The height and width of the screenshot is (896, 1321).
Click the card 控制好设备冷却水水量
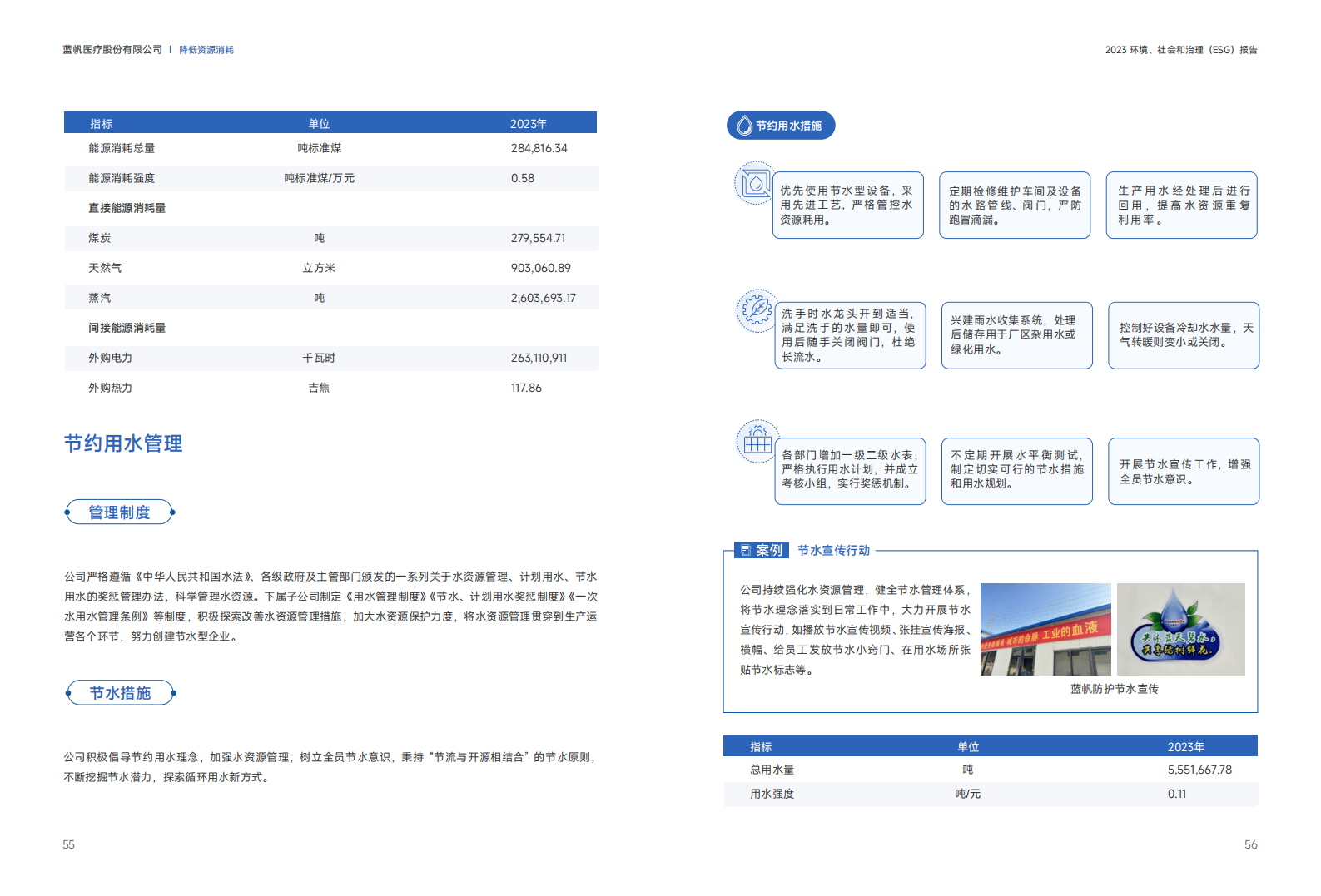(1184, 335)
